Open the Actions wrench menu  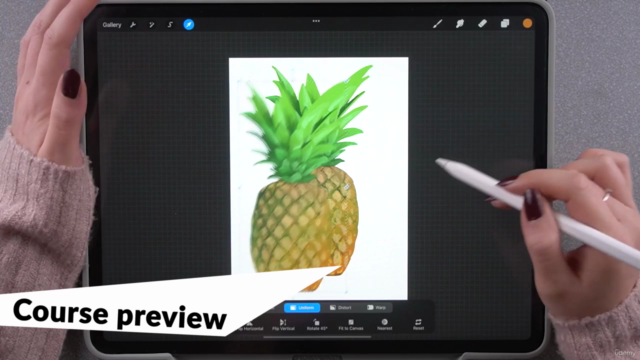[133, 25]
